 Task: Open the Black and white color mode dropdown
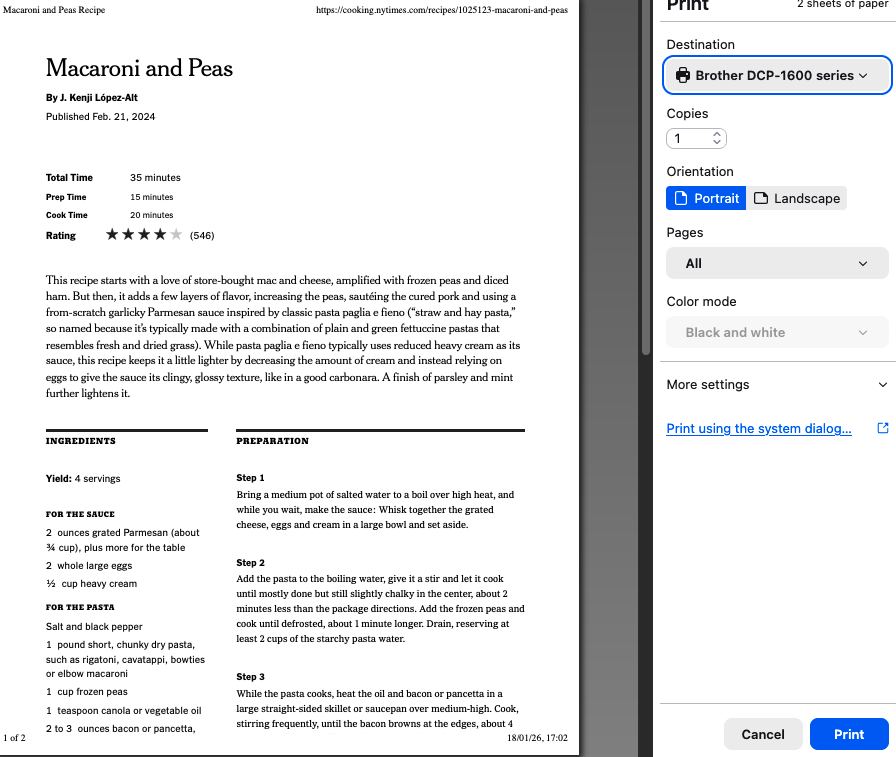777,333
